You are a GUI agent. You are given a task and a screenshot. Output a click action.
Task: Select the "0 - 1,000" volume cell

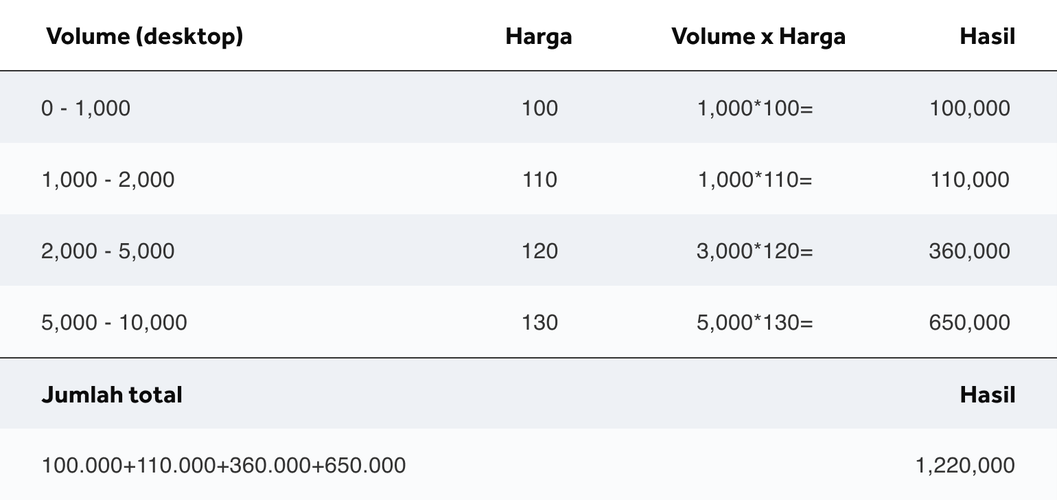[86, 108]
